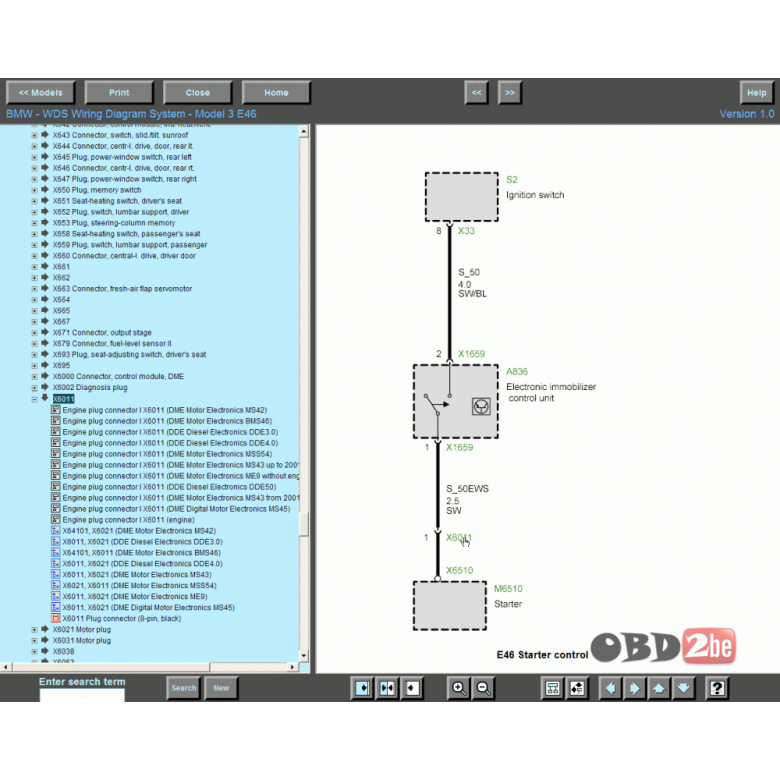Expand X650 Plug, memory switch node
The height and width of the screenshot is (780, 780).
click(34, 191)
